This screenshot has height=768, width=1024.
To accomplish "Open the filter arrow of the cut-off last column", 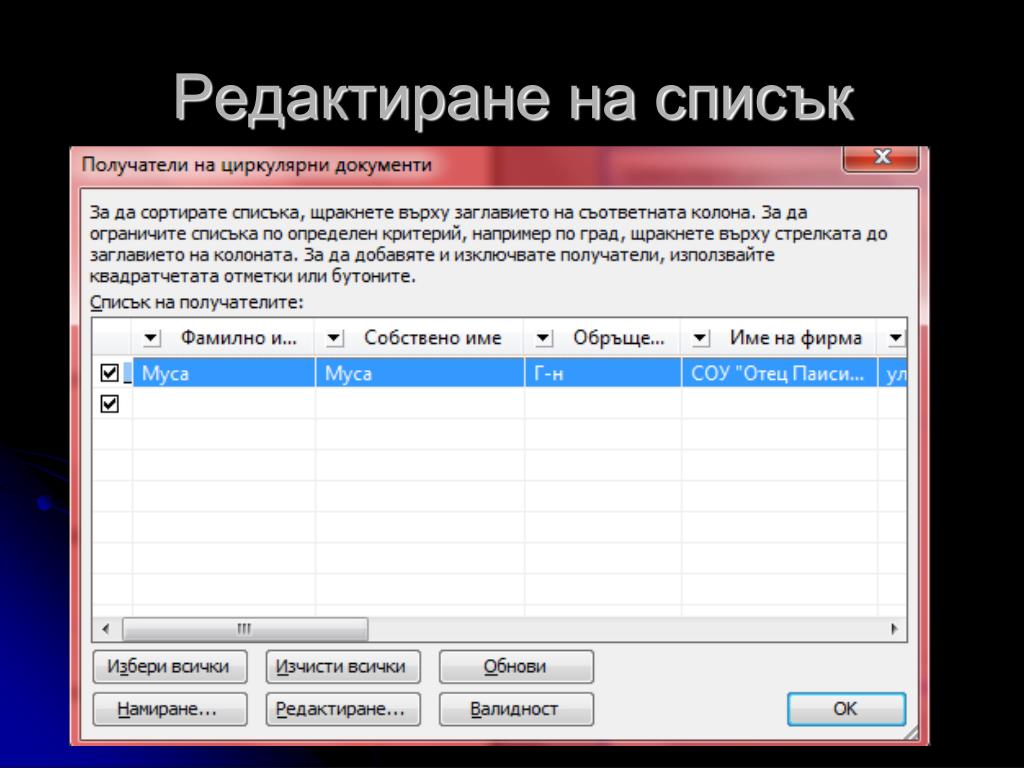I will point(896,338).
